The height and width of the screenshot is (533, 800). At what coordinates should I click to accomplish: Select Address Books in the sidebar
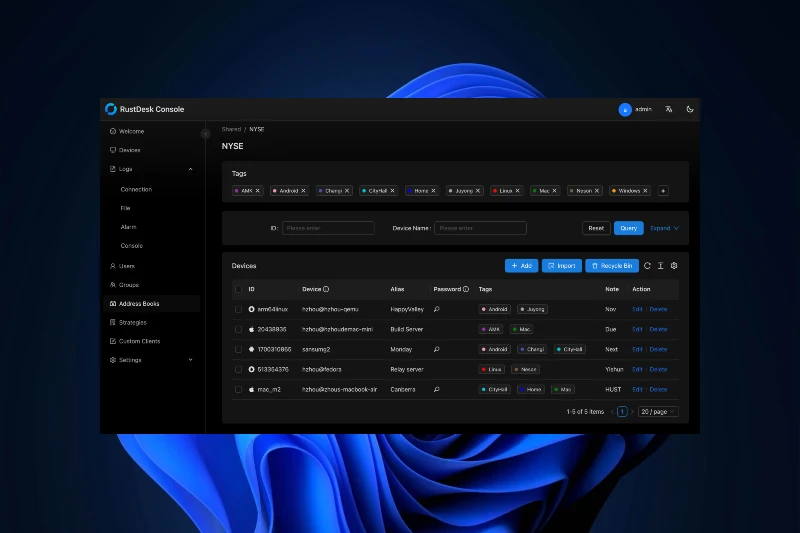click(151, 303)
